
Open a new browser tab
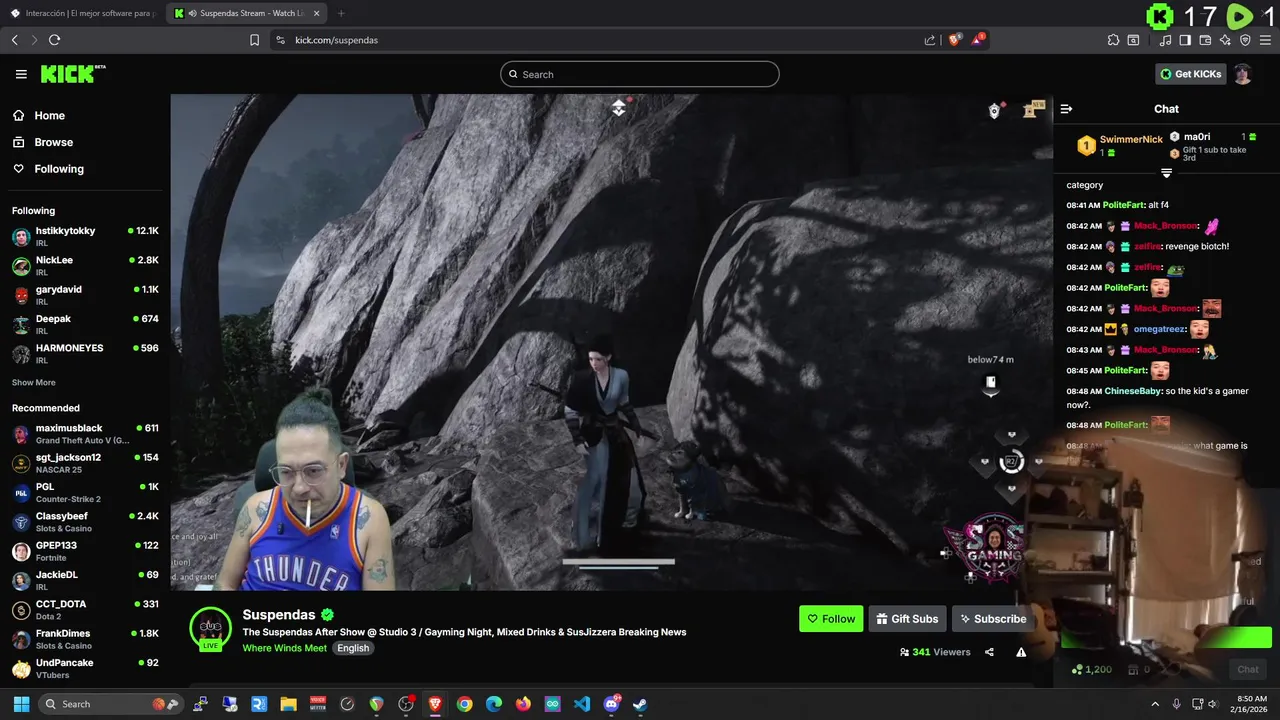point(341,13)
